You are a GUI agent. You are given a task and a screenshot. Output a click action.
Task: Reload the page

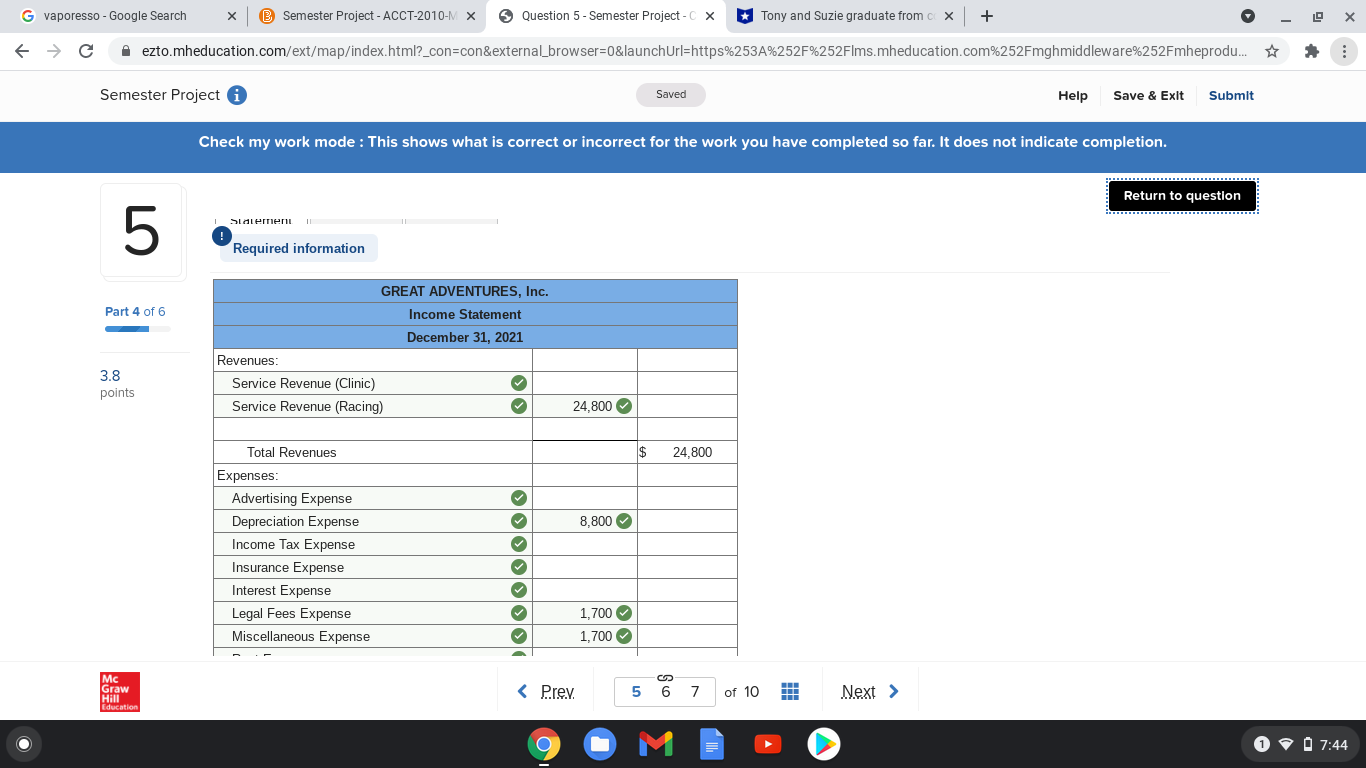point(86,51)
